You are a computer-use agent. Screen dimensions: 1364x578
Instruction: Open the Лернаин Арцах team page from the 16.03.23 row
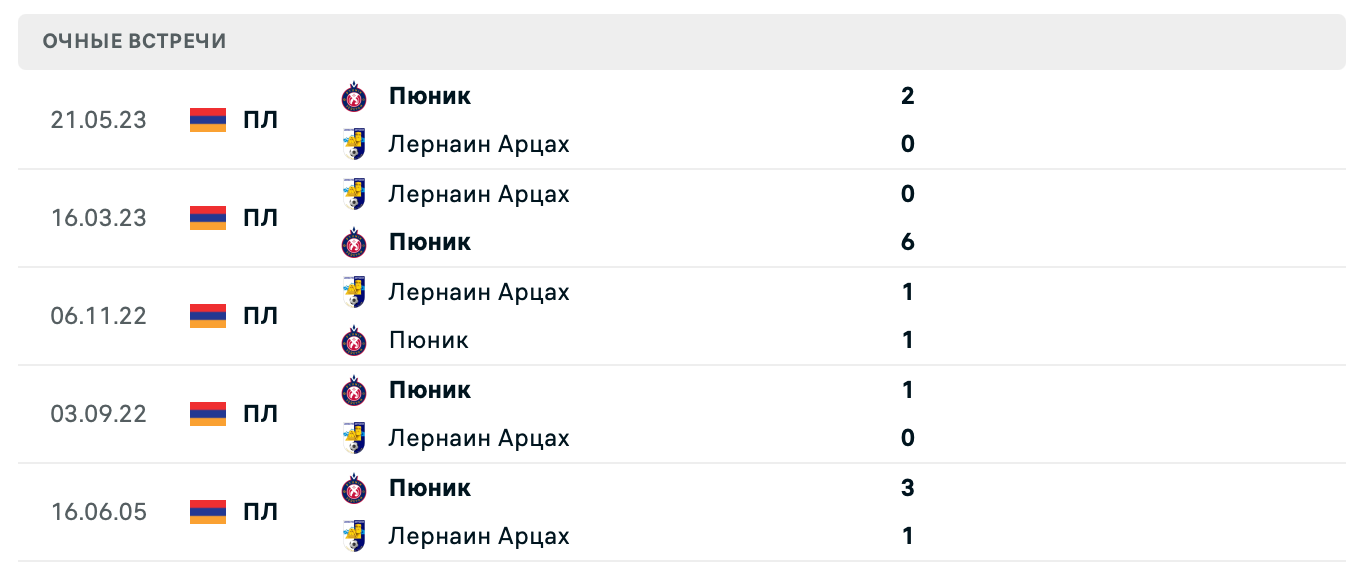(480, 193)
